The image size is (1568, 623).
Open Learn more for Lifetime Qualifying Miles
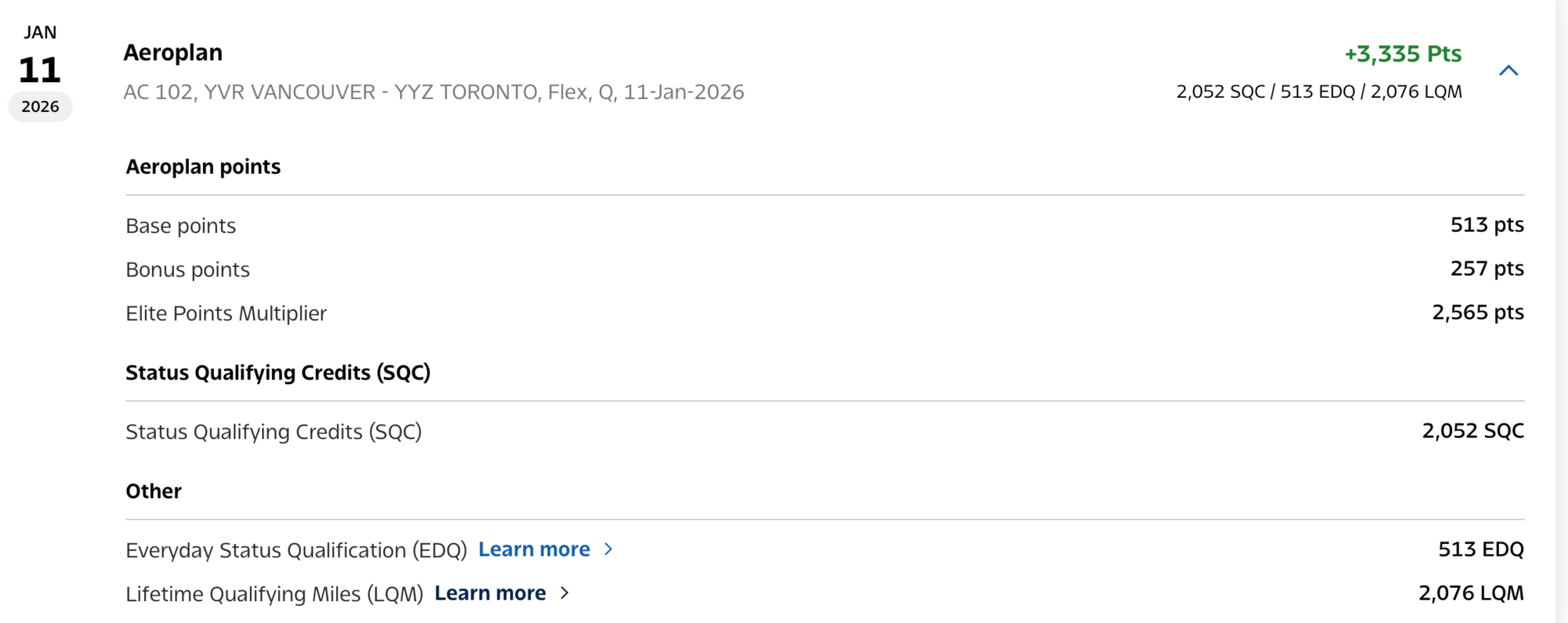[490, 593]
